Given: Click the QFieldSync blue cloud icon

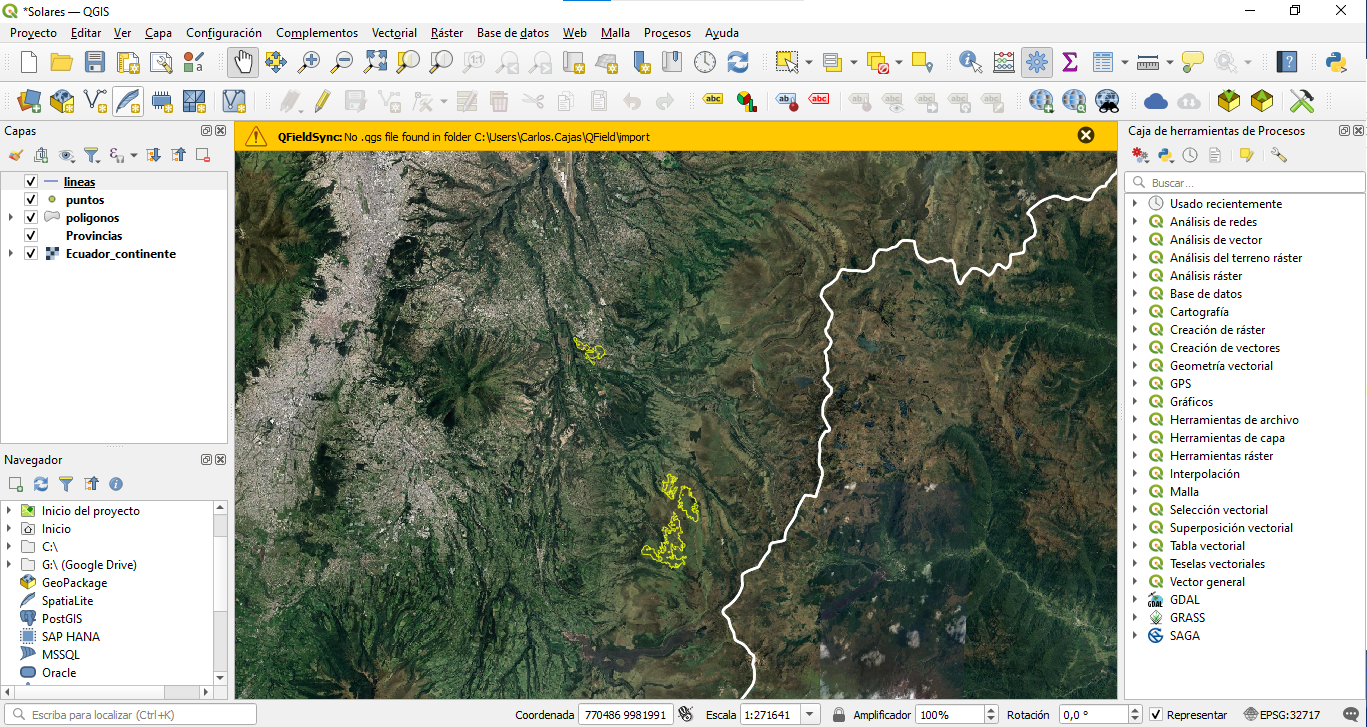Looking at the screenshot, I should [x=1156, y=100].
